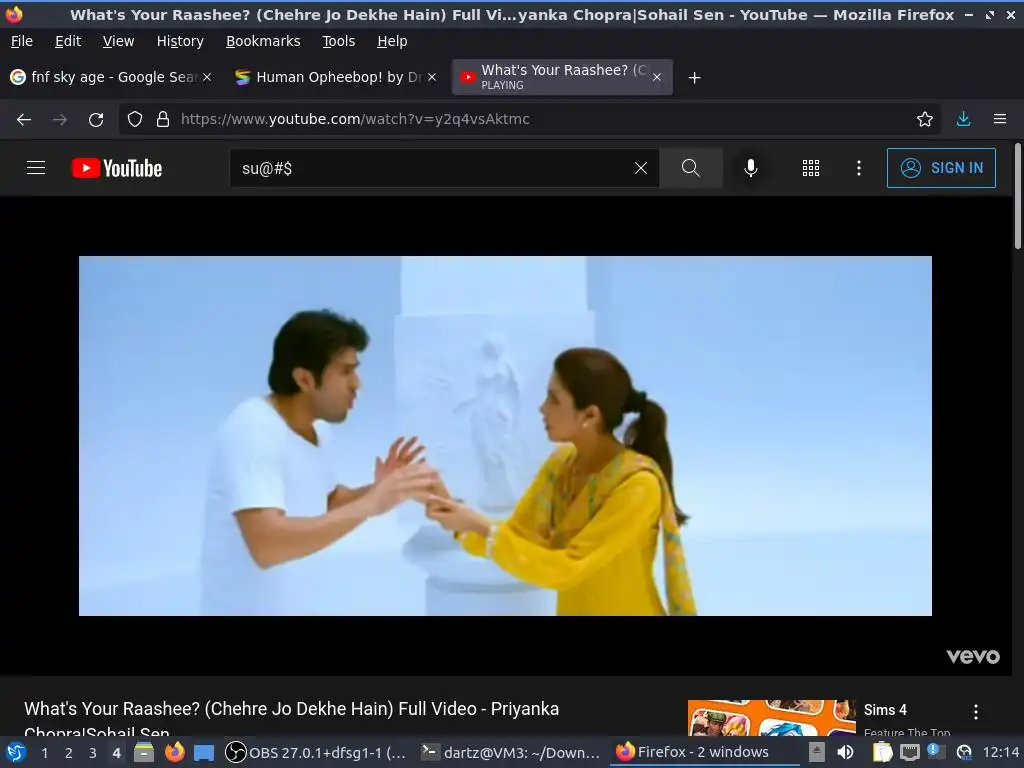Screen dimensions: 1024x768
Task: Switch to workspace 2
Action: (x=69, y=753)
